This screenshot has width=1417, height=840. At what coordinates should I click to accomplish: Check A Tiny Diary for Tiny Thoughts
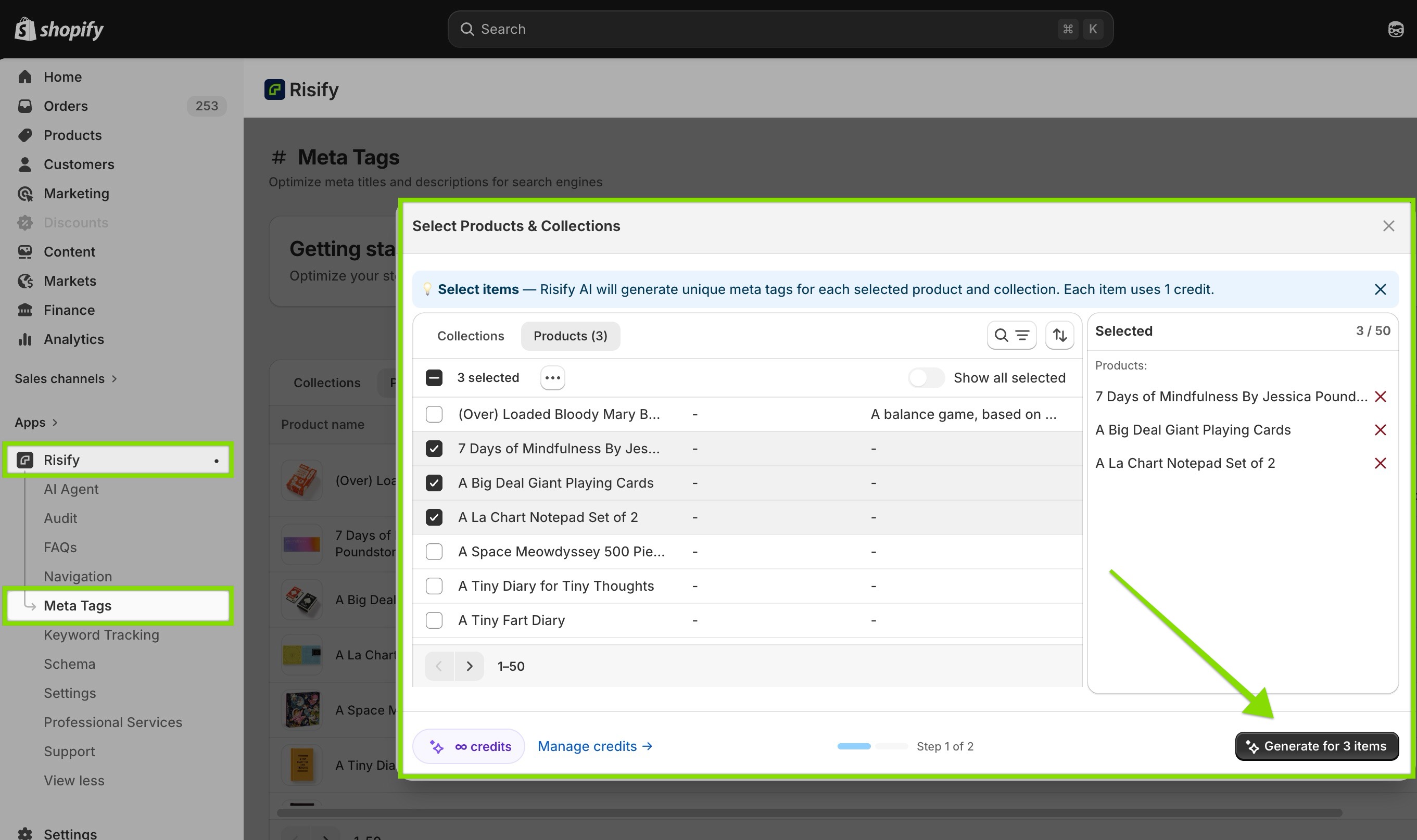(x=434, y=586)
